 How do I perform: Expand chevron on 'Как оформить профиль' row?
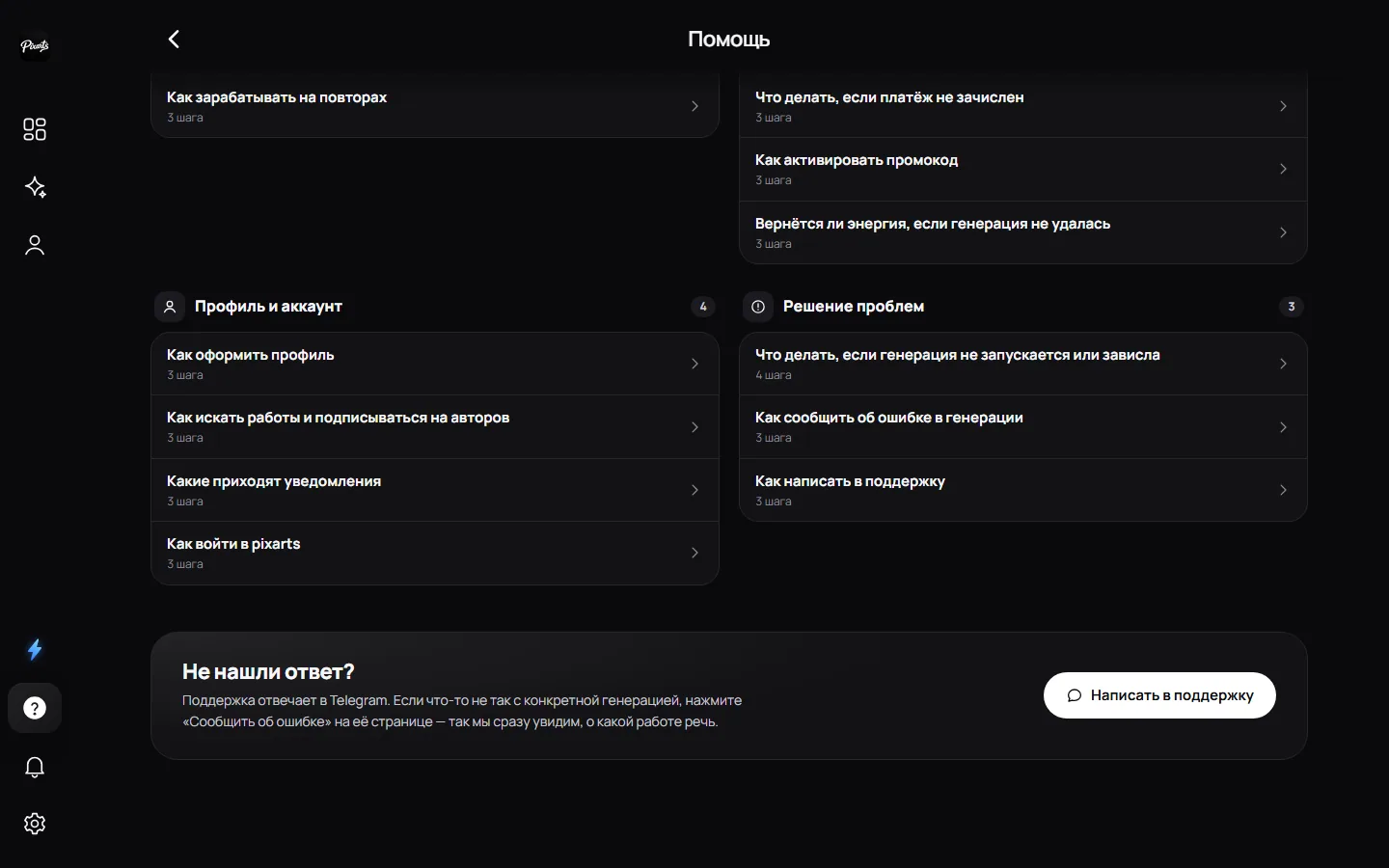tap(694, 364)
